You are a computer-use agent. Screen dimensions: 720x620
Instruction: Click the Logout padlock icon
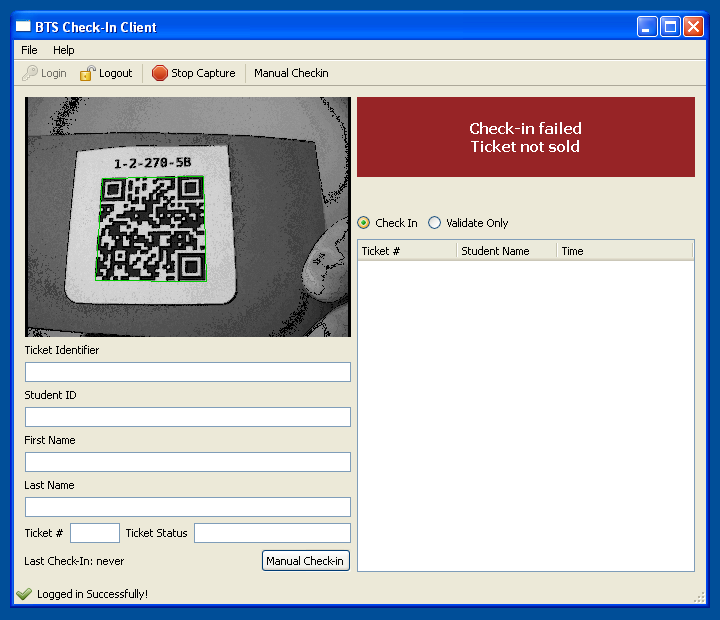pyautogui.click(x=87, y=73)
